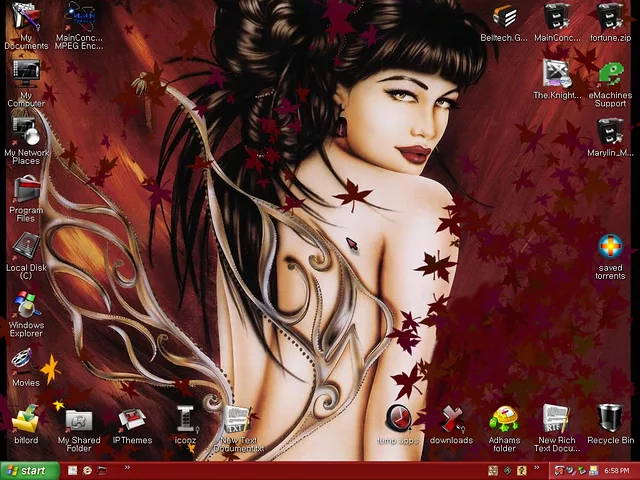Open the Program Files shortcut
Image resolution: width=640 pixels, height=480 pixels.
(x=26, y=188)
